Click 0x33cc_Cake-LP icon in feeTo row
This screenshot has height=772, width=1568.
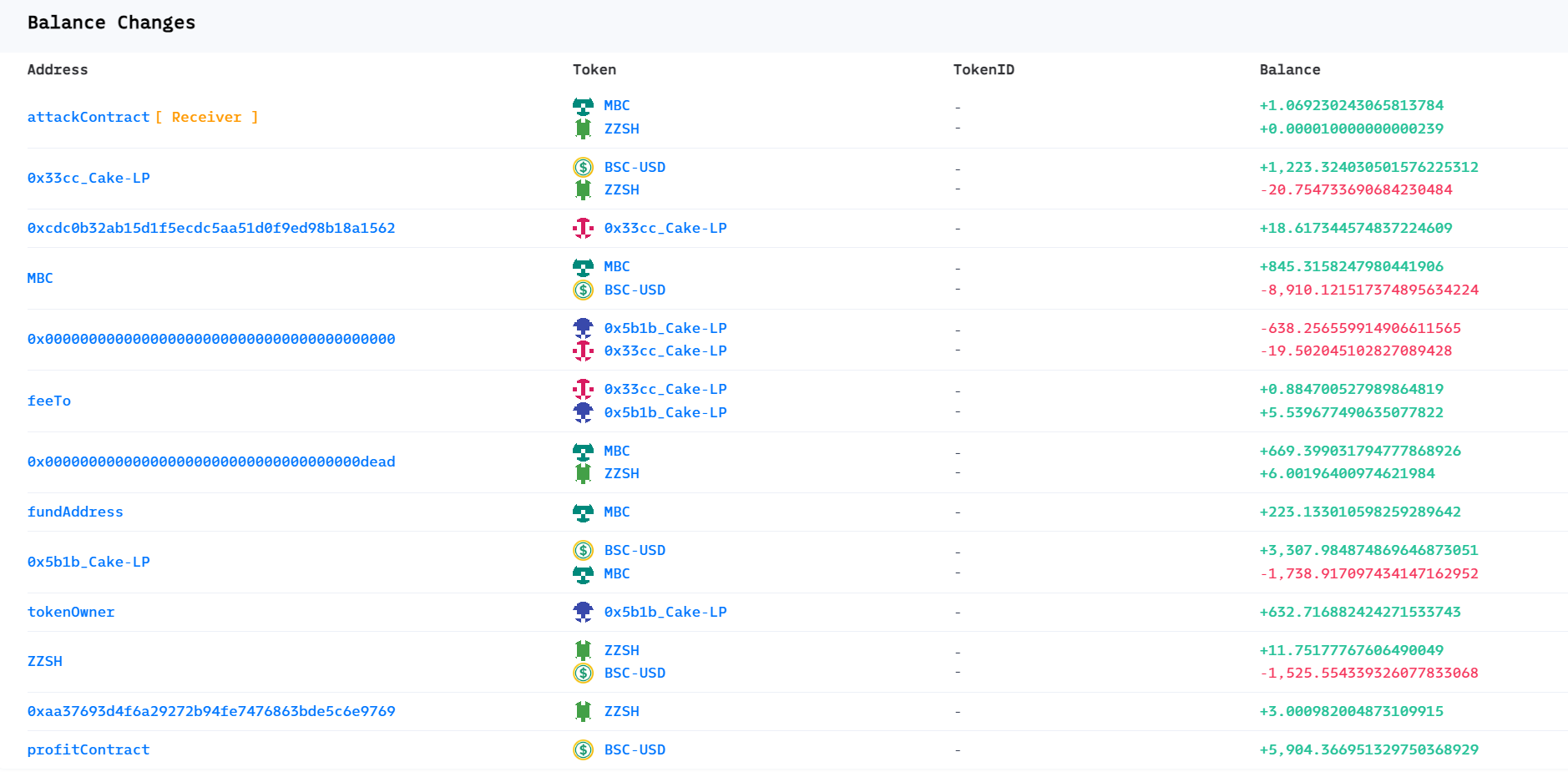pos(583,389)
